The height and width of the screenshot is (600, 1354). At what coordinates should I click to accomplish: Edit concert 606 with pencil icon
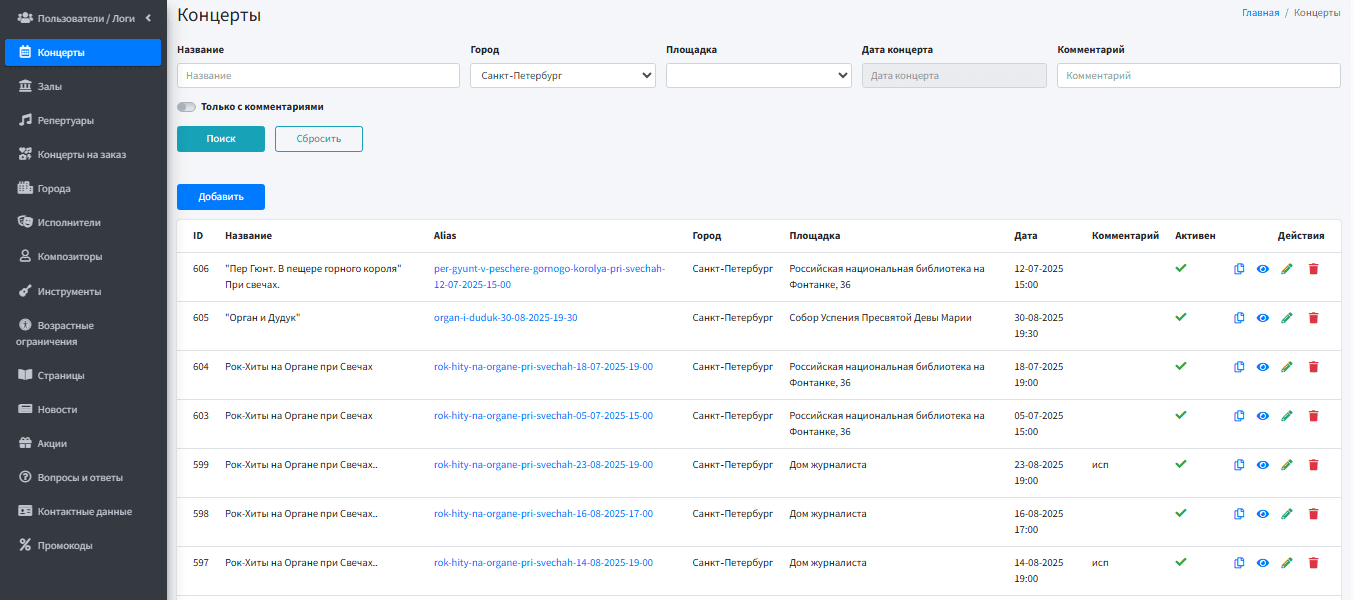pyautogui.click(x=1287, y=269)
